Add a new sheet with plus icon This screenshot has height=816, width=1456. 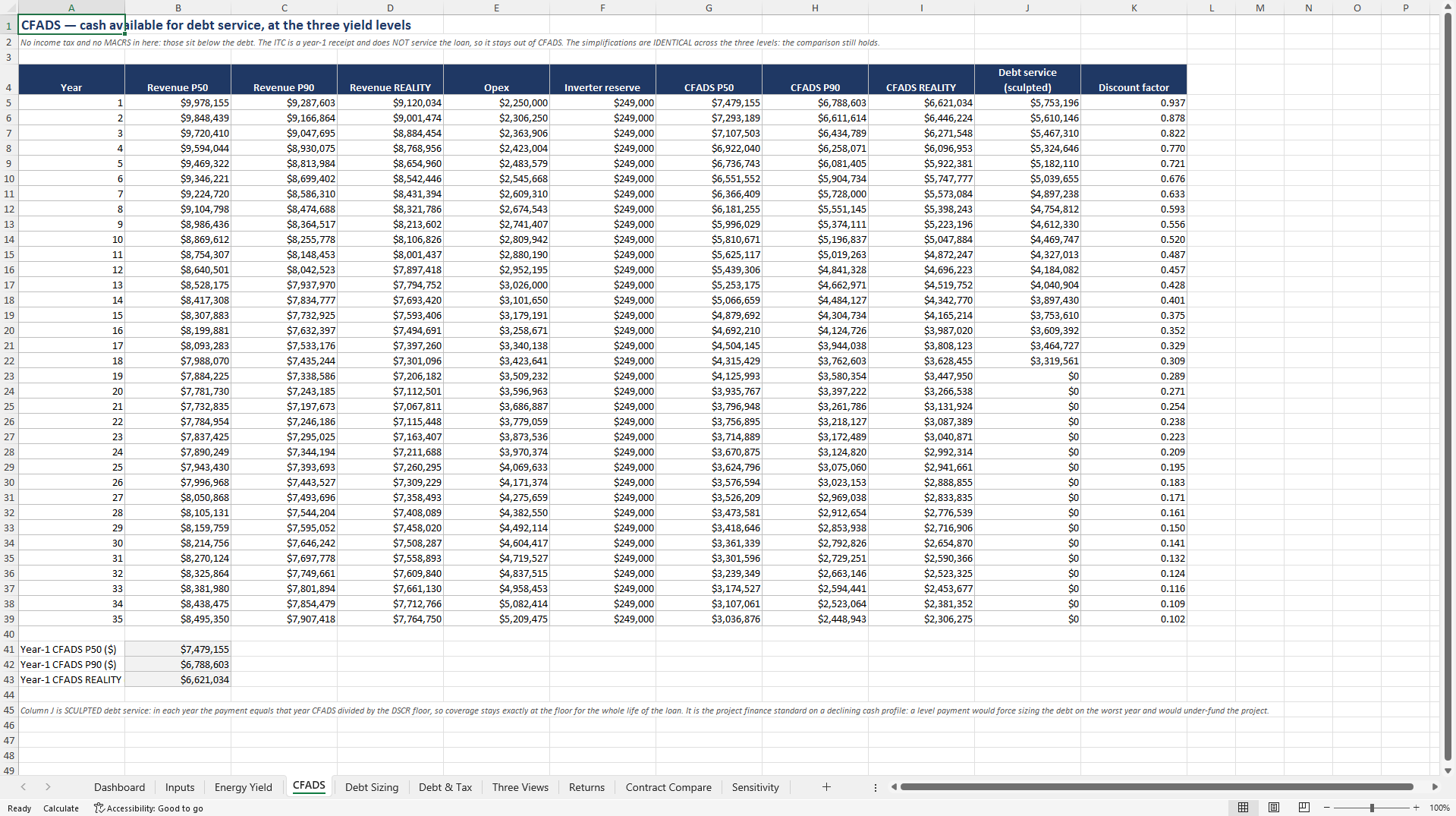tap(826, 787)
